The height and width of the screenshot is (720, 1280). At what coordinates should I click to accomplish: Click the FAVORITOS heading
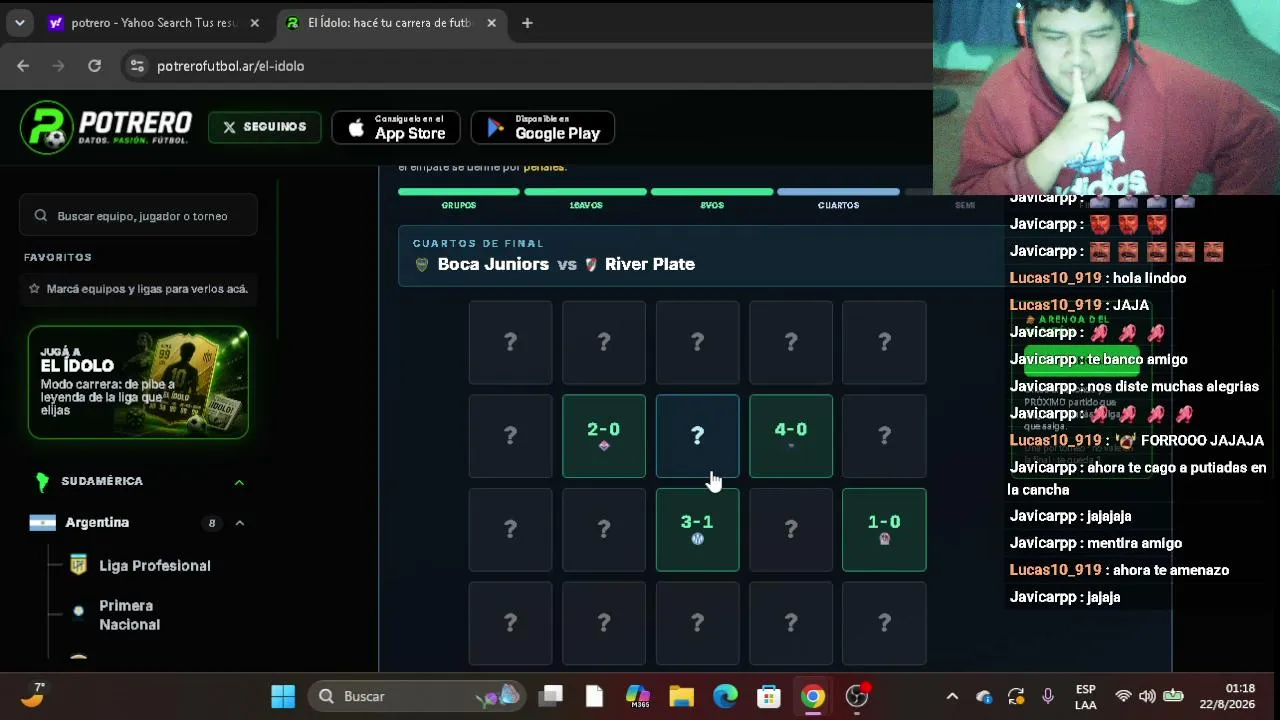pyautogui.click(x=58, y=257)
